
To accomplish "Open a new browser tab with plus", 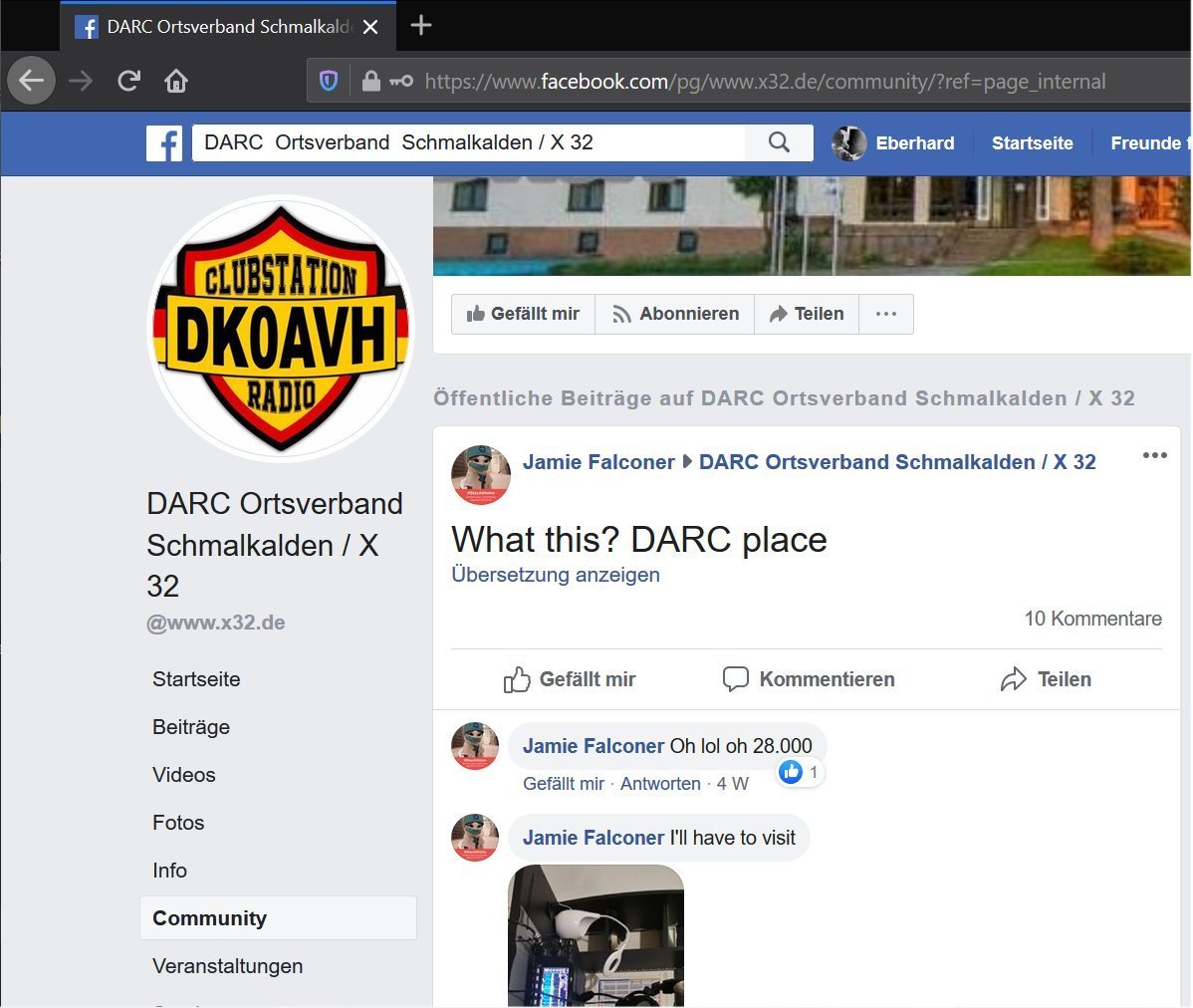I will [421, 26].
